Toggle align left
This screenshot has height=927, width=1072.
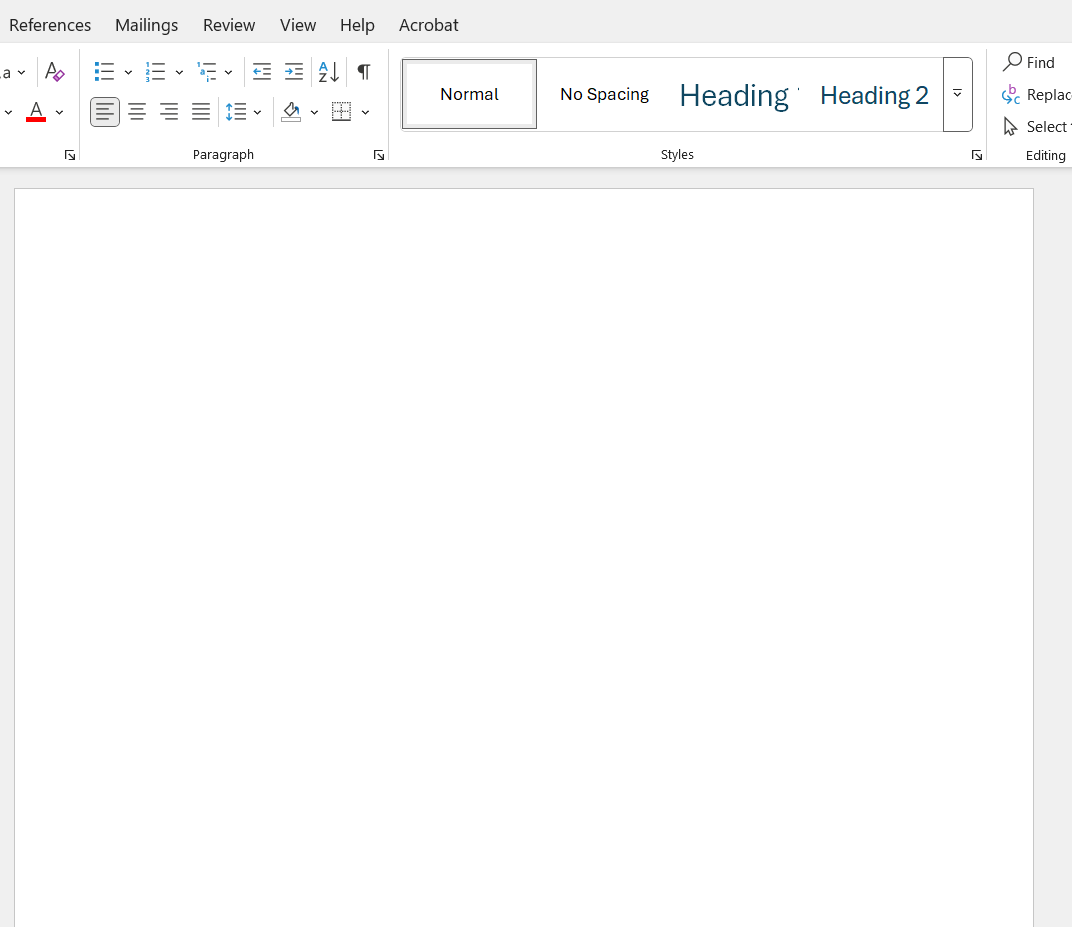coord(105,111)
